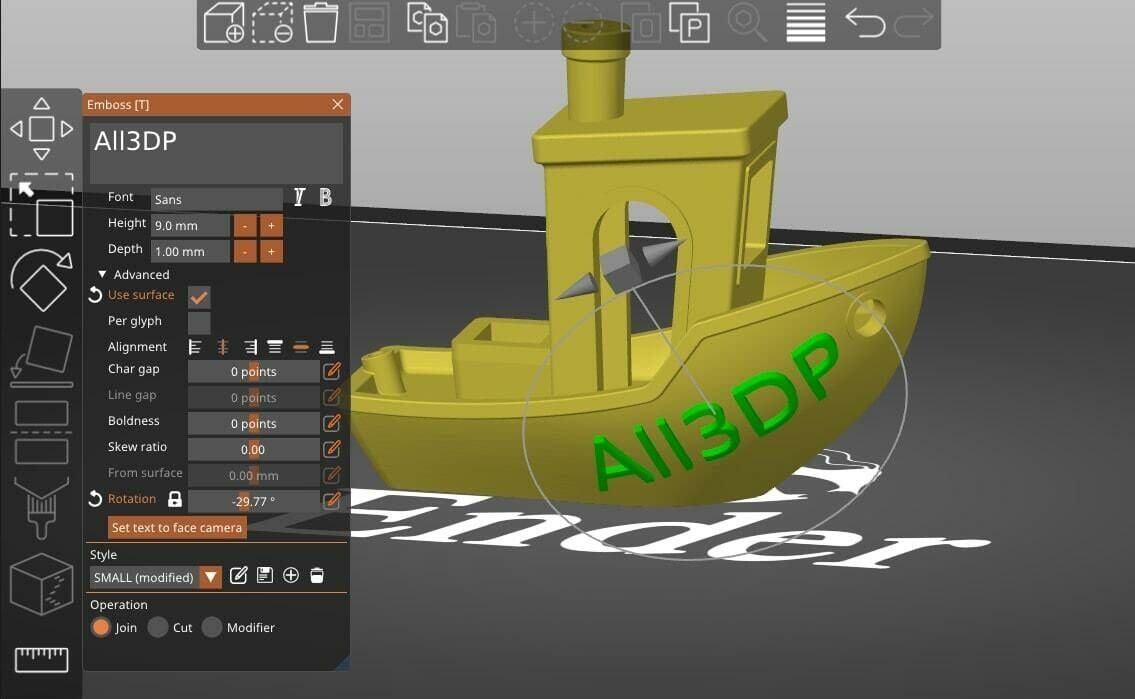Select the Move tool in left sidebar

(41, 129)
